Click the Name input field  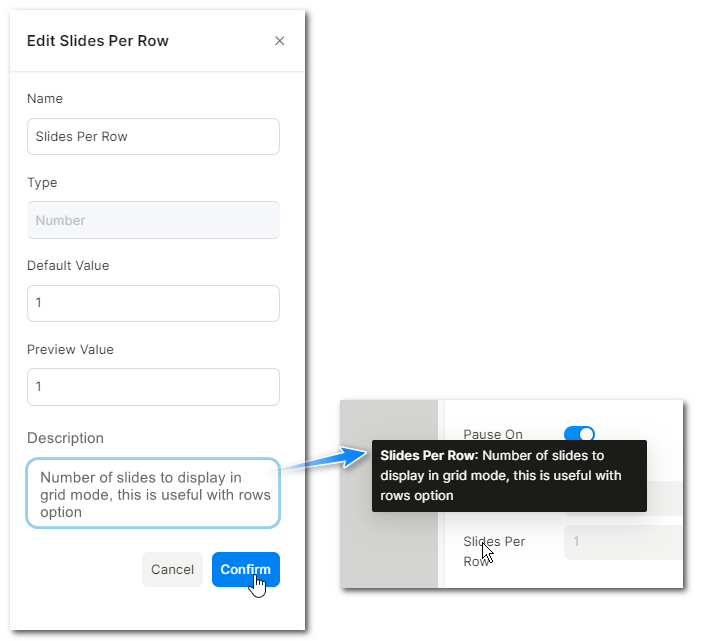153,136
